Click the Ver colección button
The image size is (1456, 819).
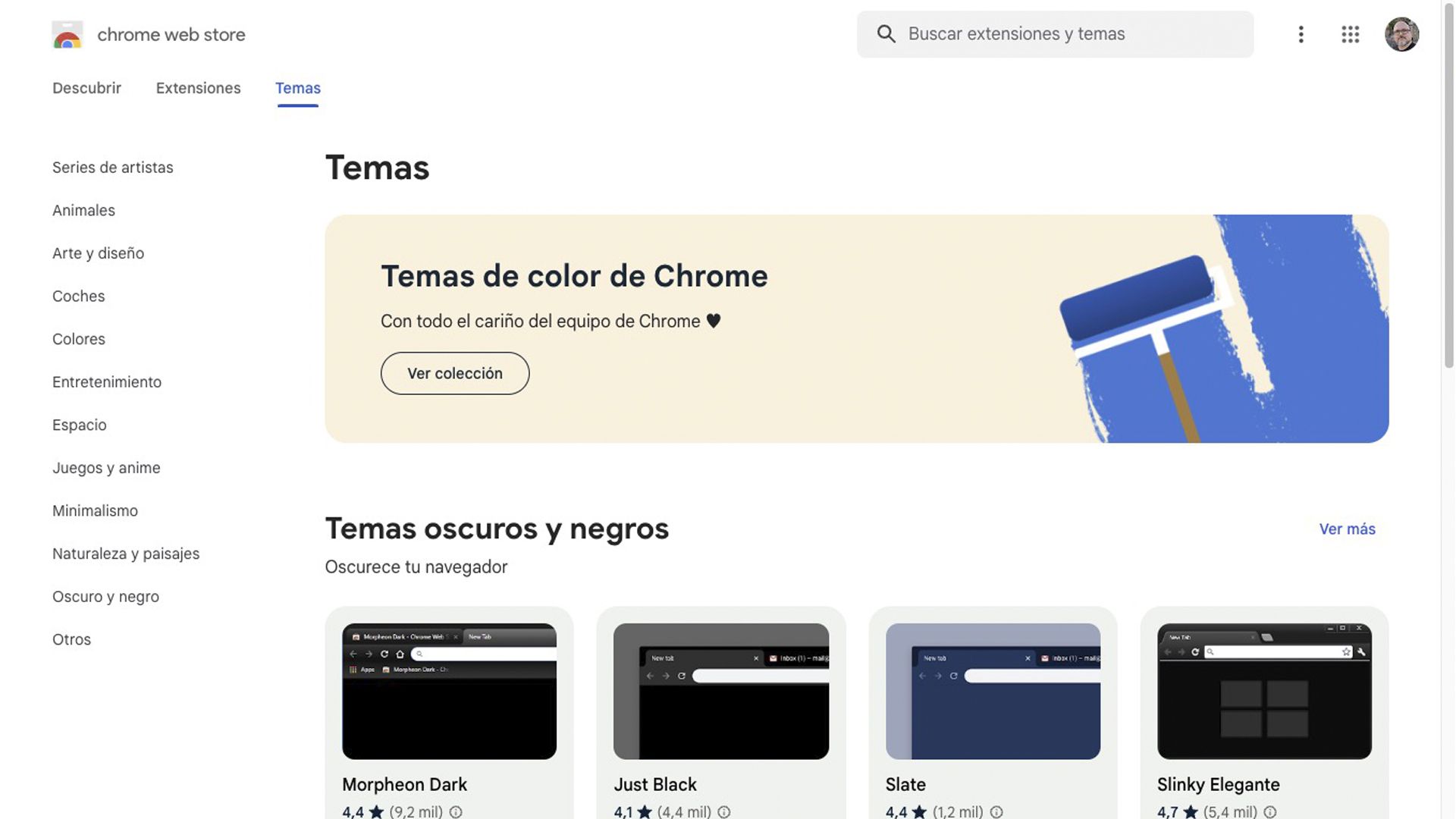[x=454, y=373]
